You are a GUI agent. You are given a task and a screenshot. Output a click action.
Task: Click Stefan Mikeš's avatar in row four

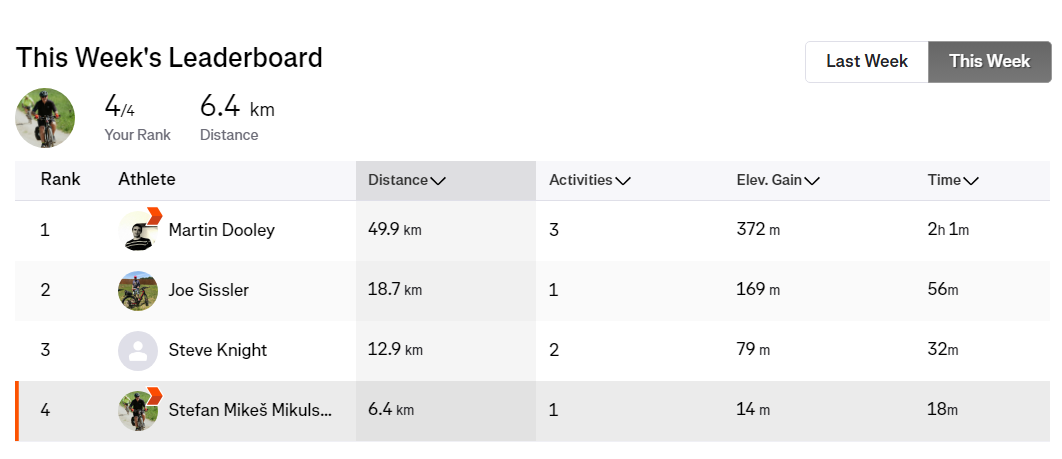(x=138, y=410)
